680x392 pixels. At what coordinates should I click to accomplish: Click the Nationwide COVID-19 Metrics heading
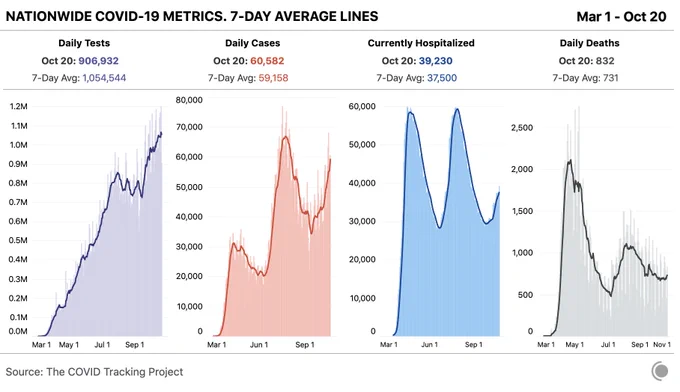(192, 16)
